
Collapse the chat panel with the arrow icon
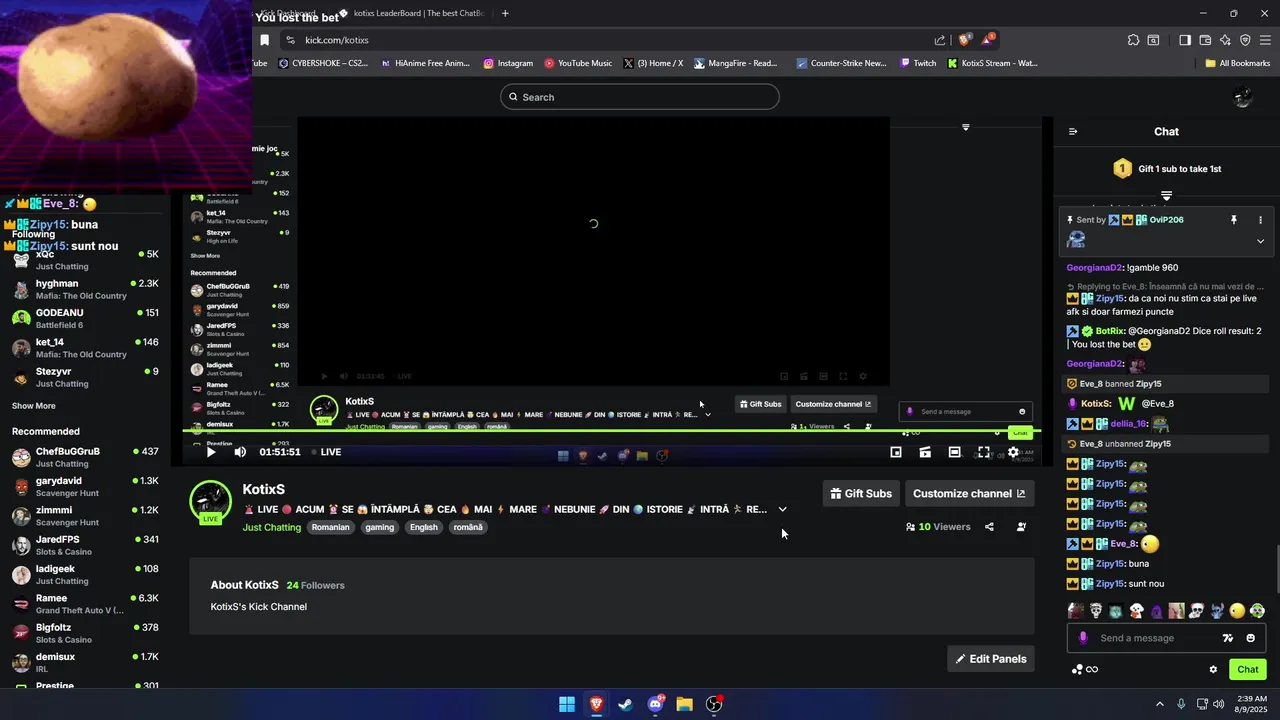pos(1073,132)
